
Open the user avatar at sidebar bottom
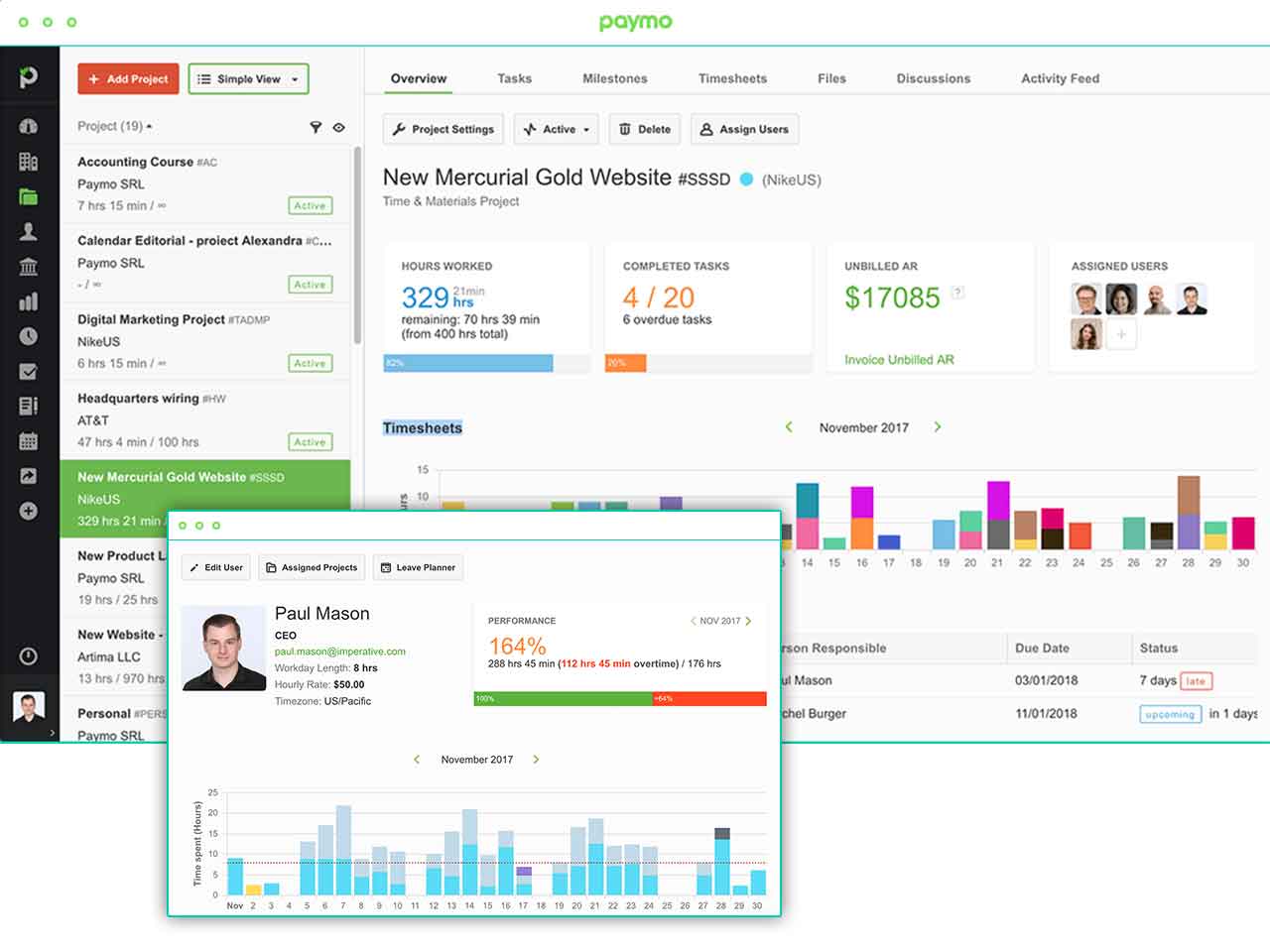point(29,707)
